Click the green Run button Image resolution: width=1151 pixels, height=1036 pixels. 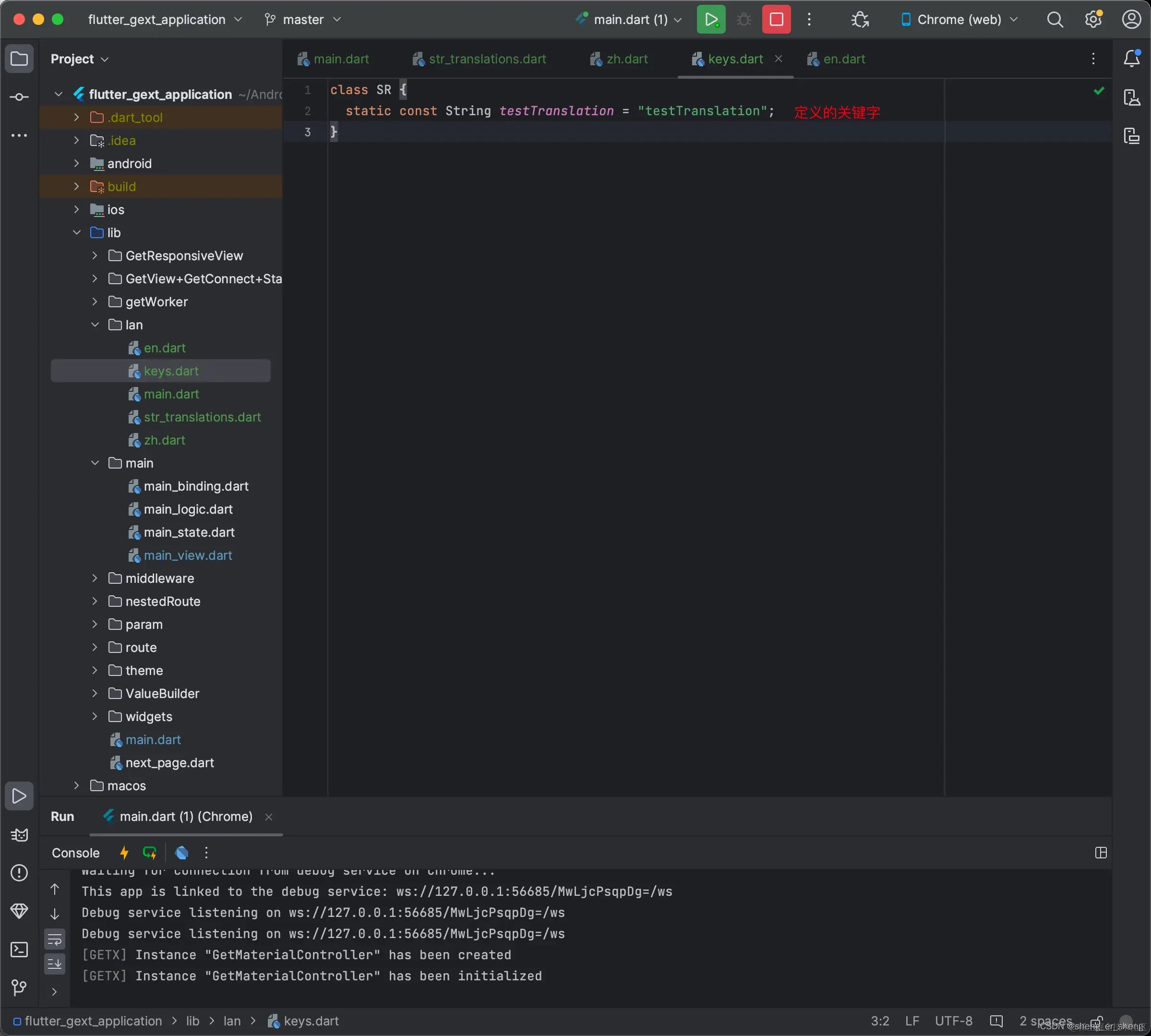tap(711, 19)
